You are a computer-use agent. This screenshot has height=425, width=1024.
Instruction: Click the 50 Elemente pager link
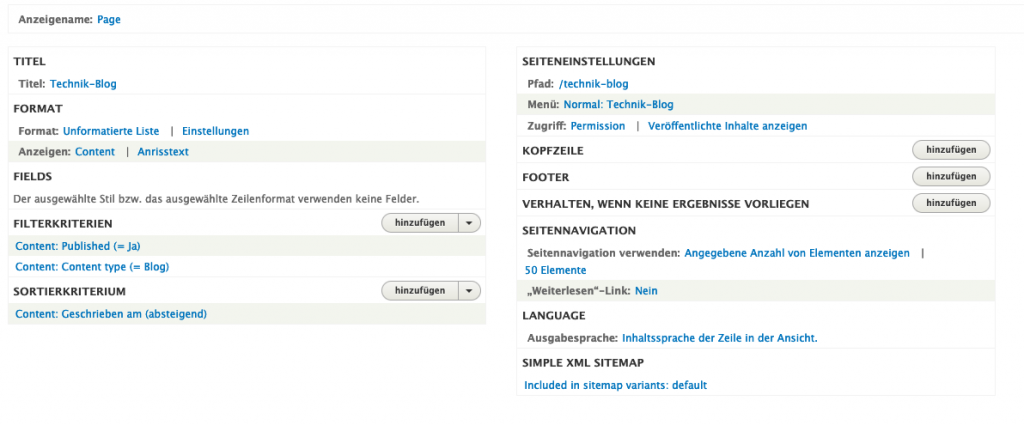pyautogui.click(x=555, y=270)
